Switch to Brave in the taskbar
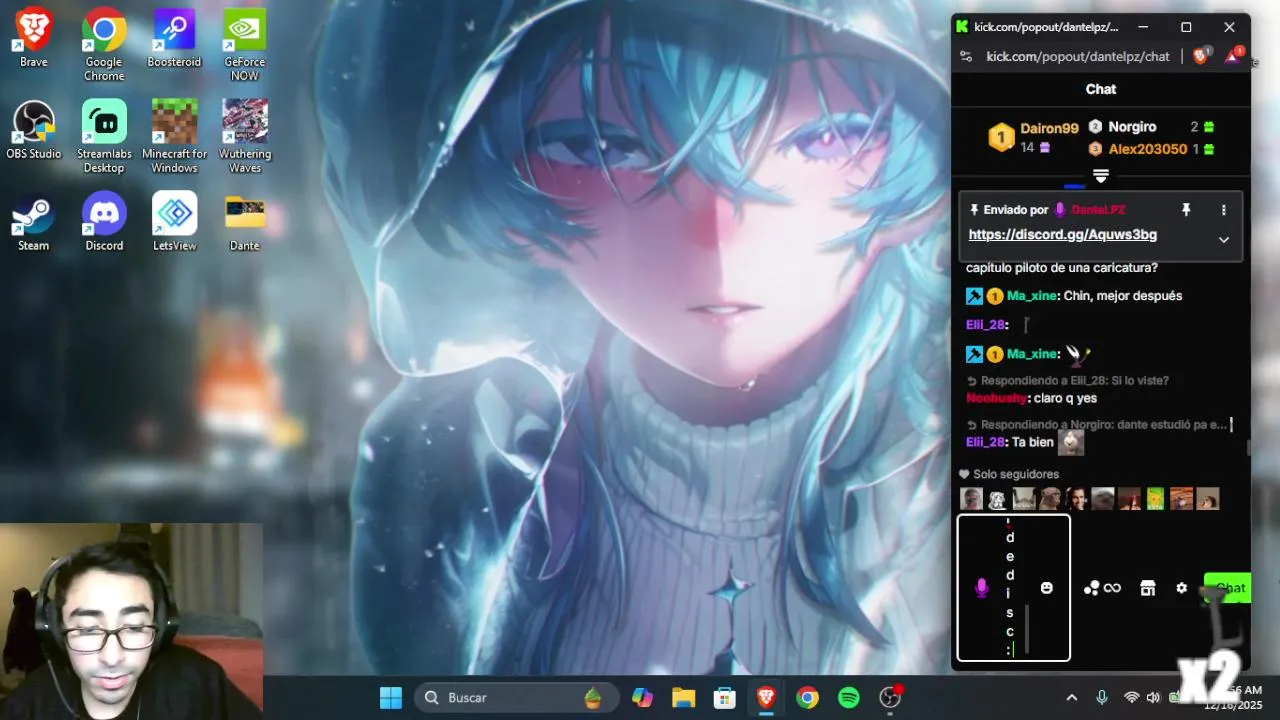The image size is (1280, 720). point(766,697)
